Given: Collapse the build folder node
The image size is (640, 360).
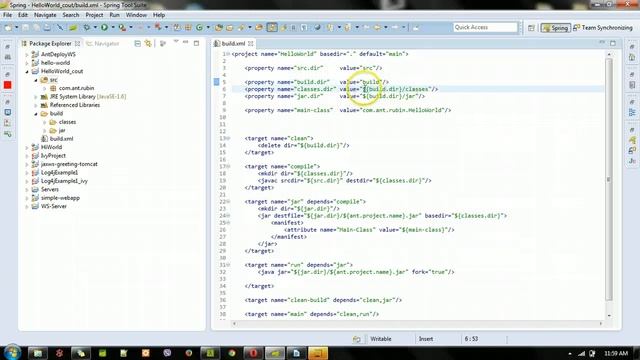Looking at the screenshot, I should [x=36, y=113].
